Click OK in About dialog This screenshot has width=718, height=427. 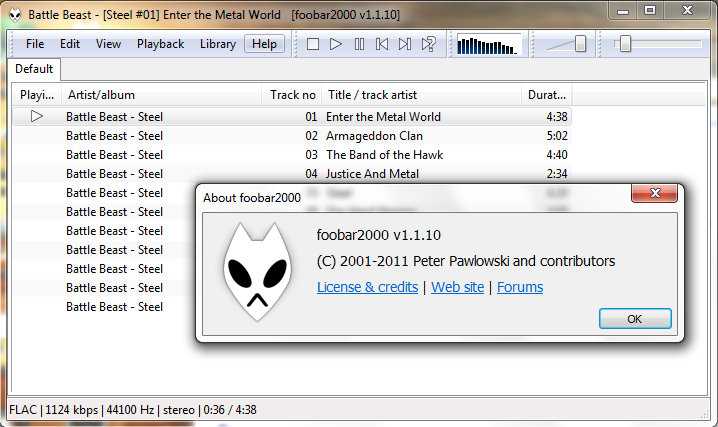pos(635,319)
